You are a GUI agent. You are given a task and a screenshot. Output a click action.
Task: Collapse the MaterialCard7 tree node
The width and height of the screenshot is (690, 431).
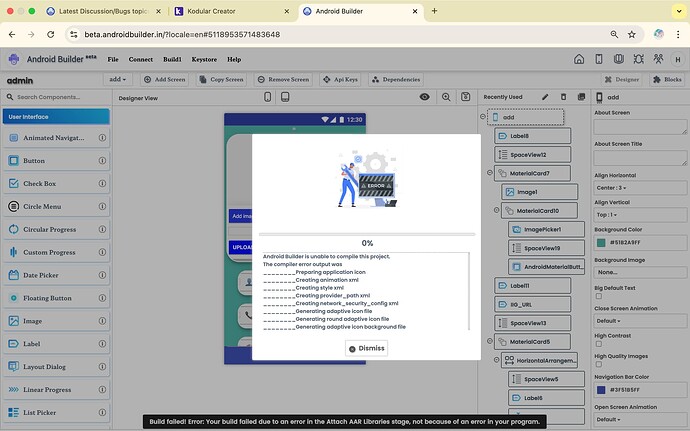pyautogui.click(x=490, y=173)
